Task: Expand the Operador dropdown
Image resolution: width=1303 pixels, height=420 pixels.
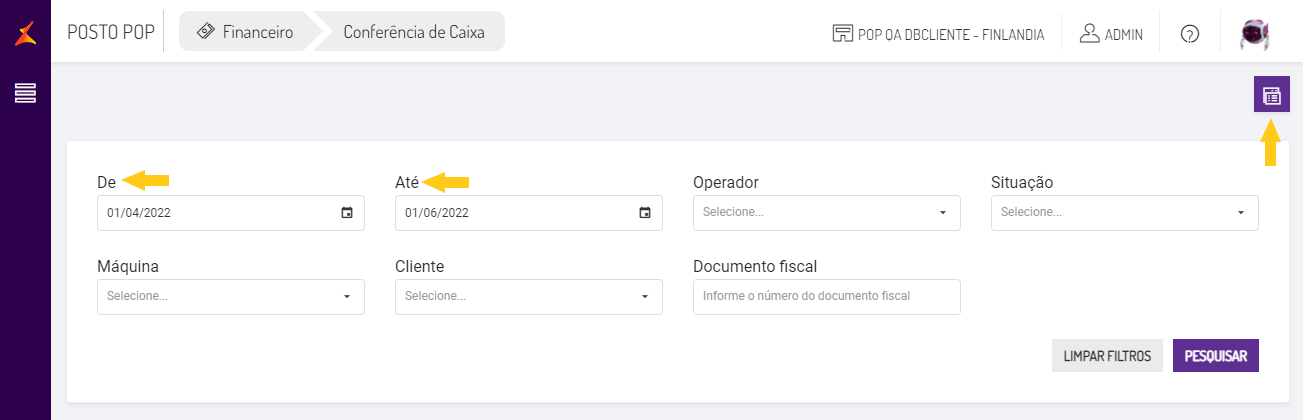Action: pyautogui.click(x=826, y=213)
